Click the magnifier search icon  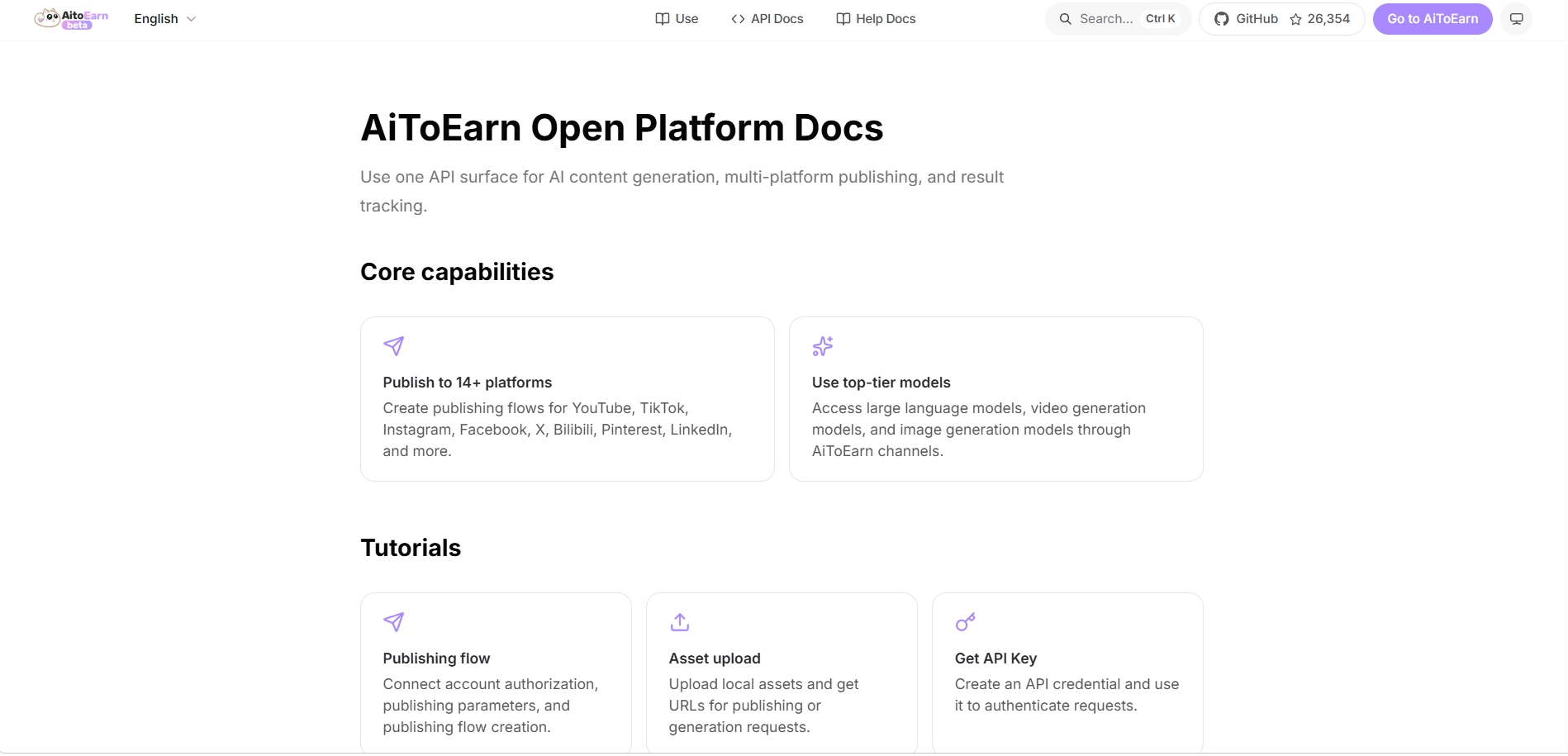(1066, 19)
